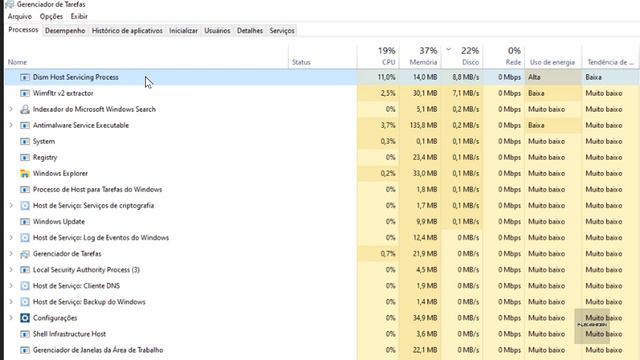The height and width of the screenshot is (360, 640).
Task: Click the Local Security Authority Process icon
Action: [x=25, y=270]
